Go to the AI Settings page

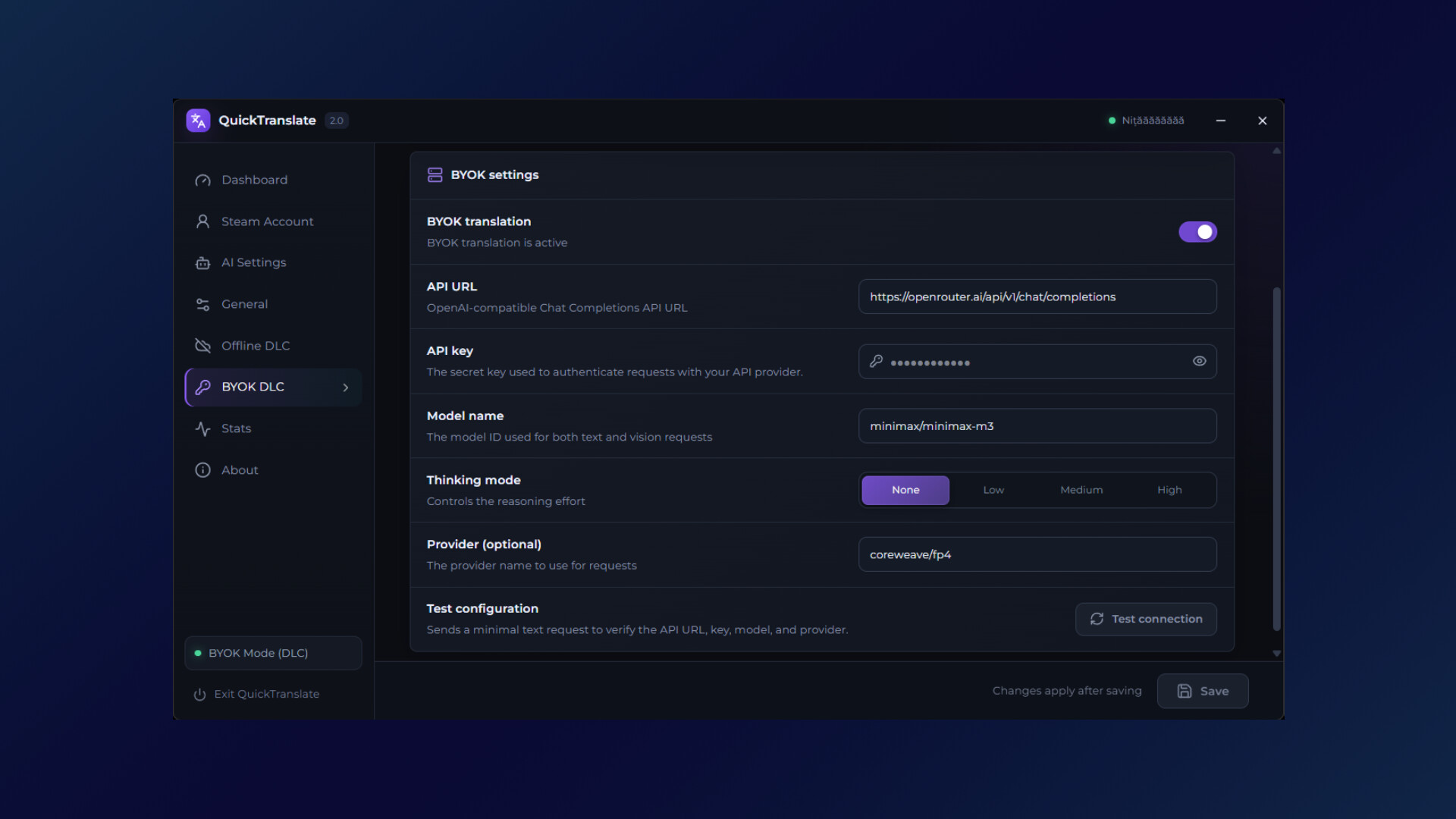[273, 263]
